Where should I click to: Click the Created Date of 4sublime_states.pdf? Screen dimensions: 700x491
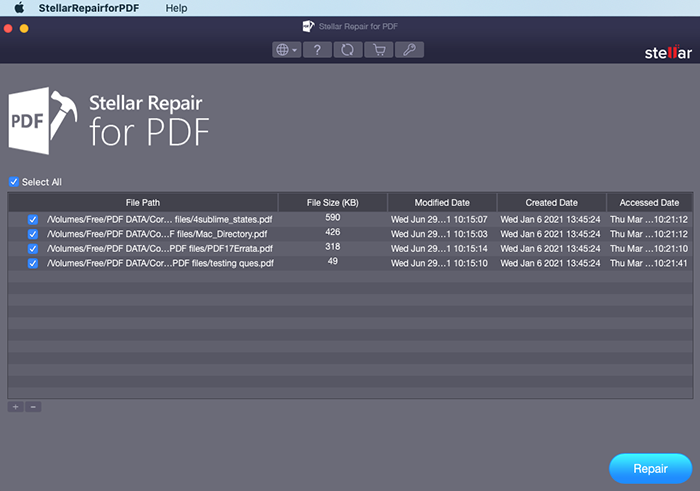550,219
